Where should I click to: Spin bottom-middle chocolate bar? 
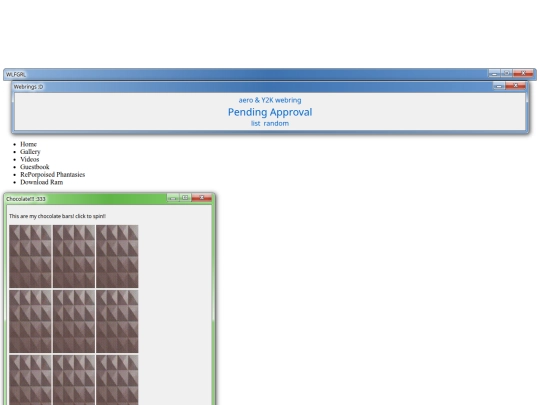click(x=74, y=380)
